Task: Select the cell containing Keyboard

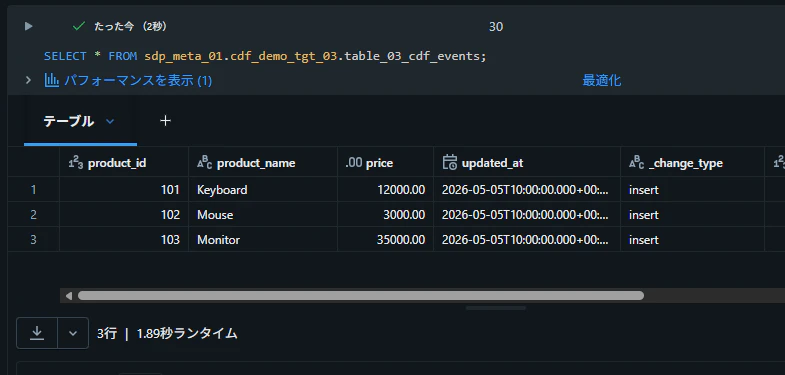Action: pos(263,189)
